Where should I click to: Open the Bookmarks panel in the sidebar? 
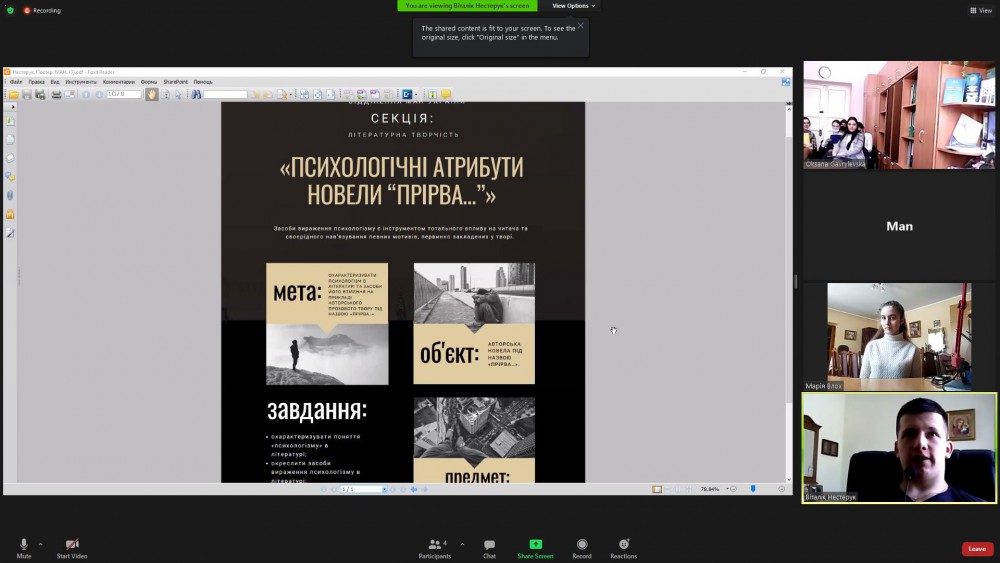coord(10,121)
